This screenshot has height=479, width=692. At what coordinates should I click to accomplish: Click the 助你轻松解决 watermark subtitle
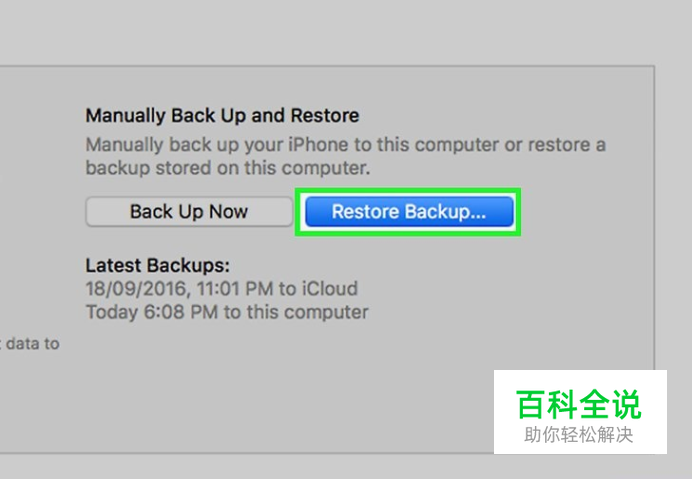click(579, 434)
